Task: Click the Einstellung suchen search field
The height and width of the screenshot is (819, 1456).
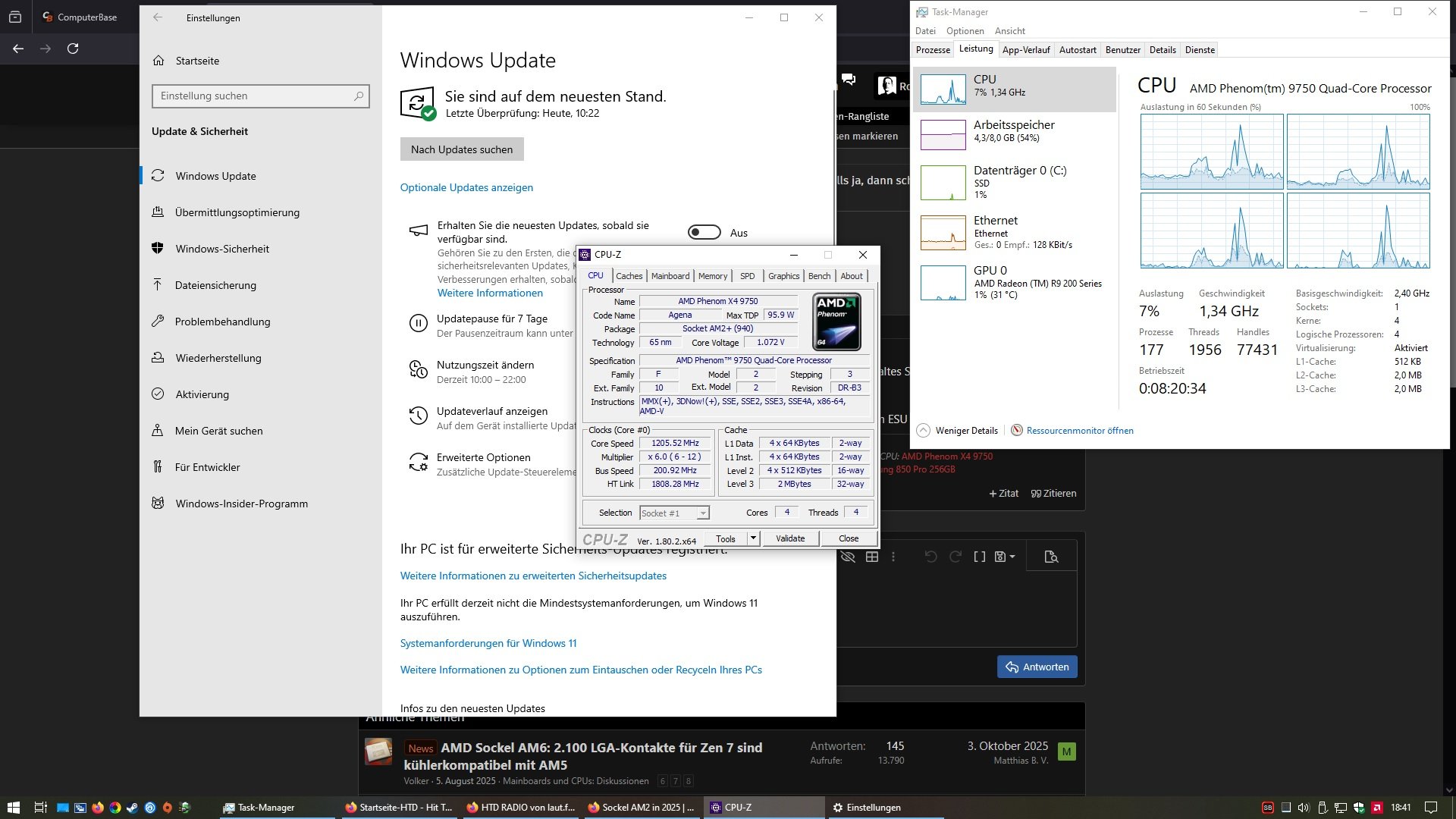Action: click(254, 96)
